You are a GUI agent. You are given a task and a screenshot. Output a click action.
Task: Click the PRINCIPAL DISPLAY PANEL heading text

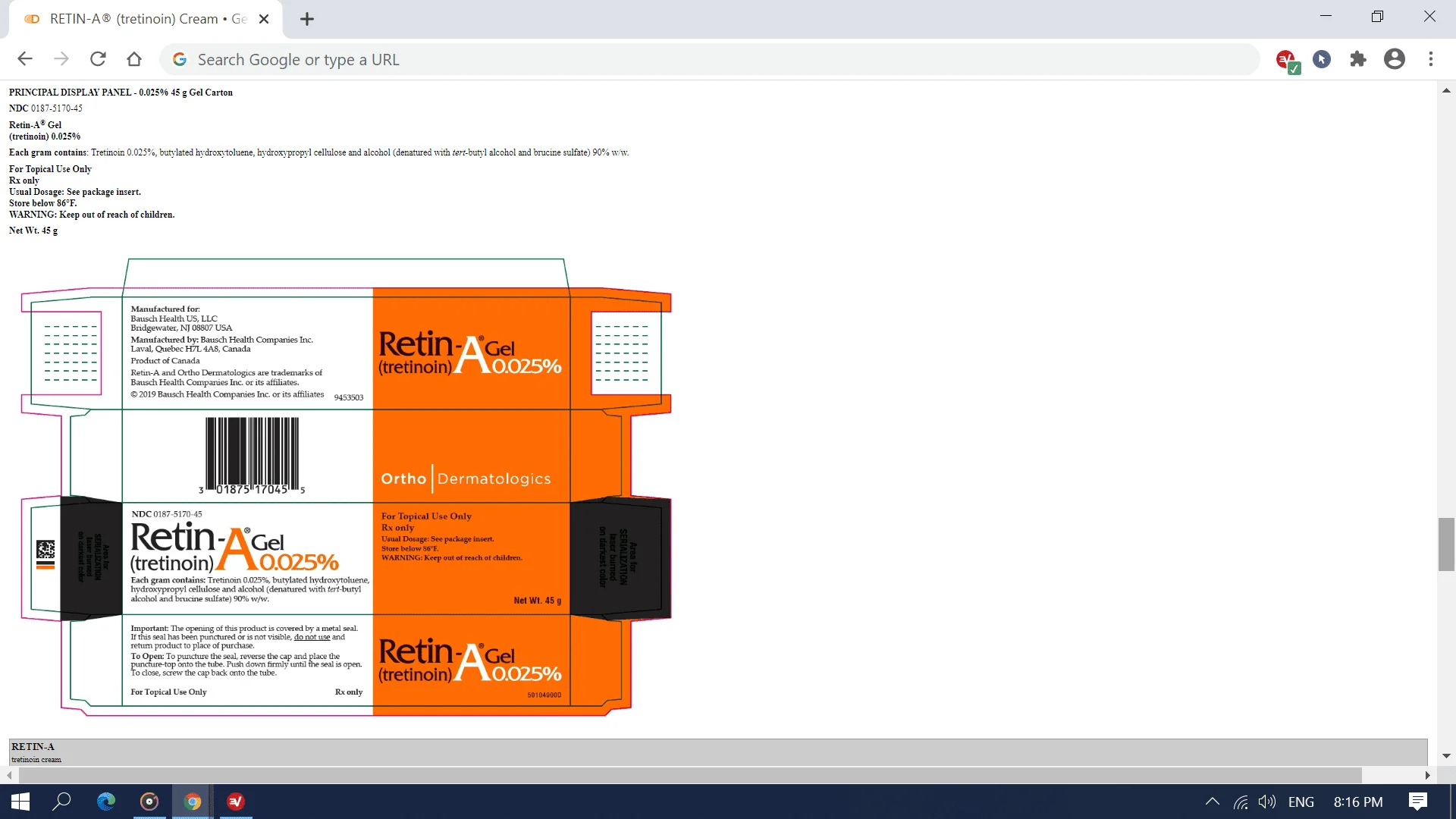(x=121, y=93)
